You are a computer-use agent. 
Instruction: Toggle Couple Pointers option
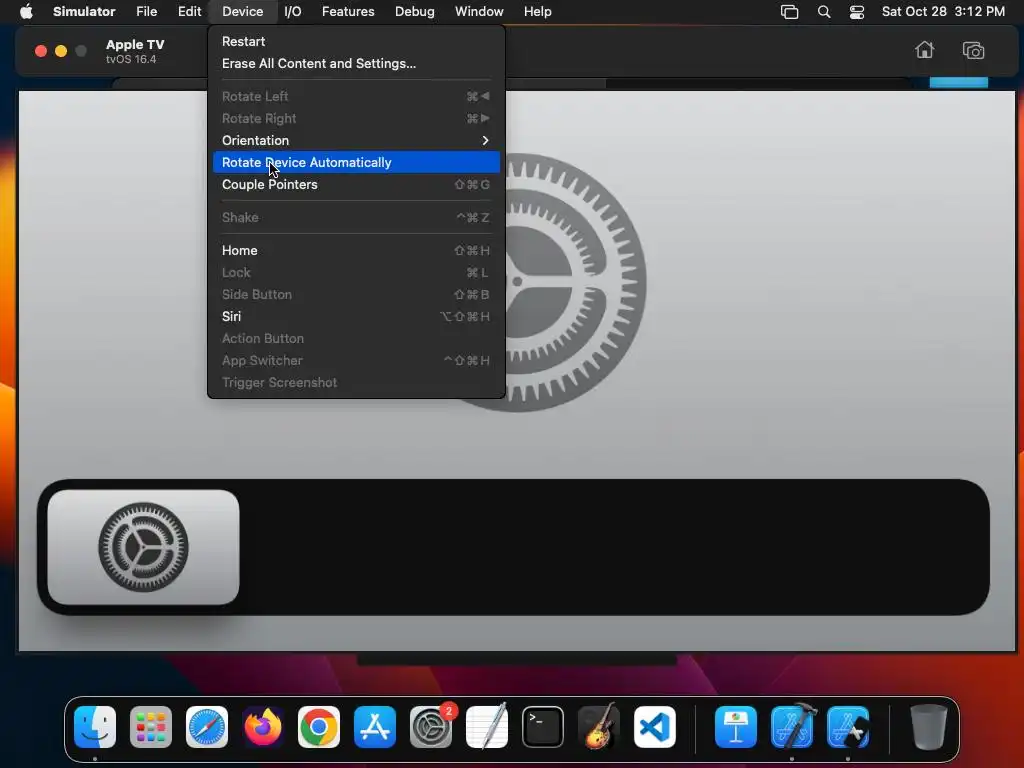[x=356, y=184]
